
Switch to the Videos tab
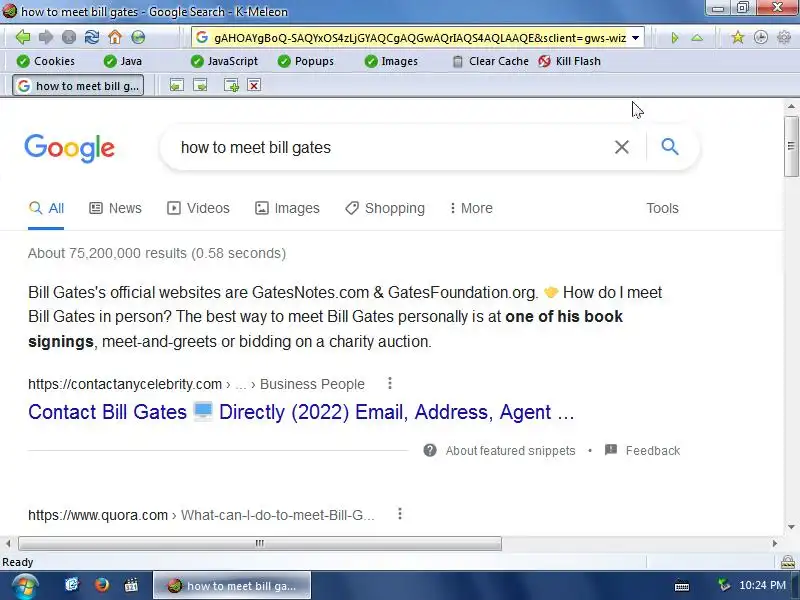[x=198, y=208]
